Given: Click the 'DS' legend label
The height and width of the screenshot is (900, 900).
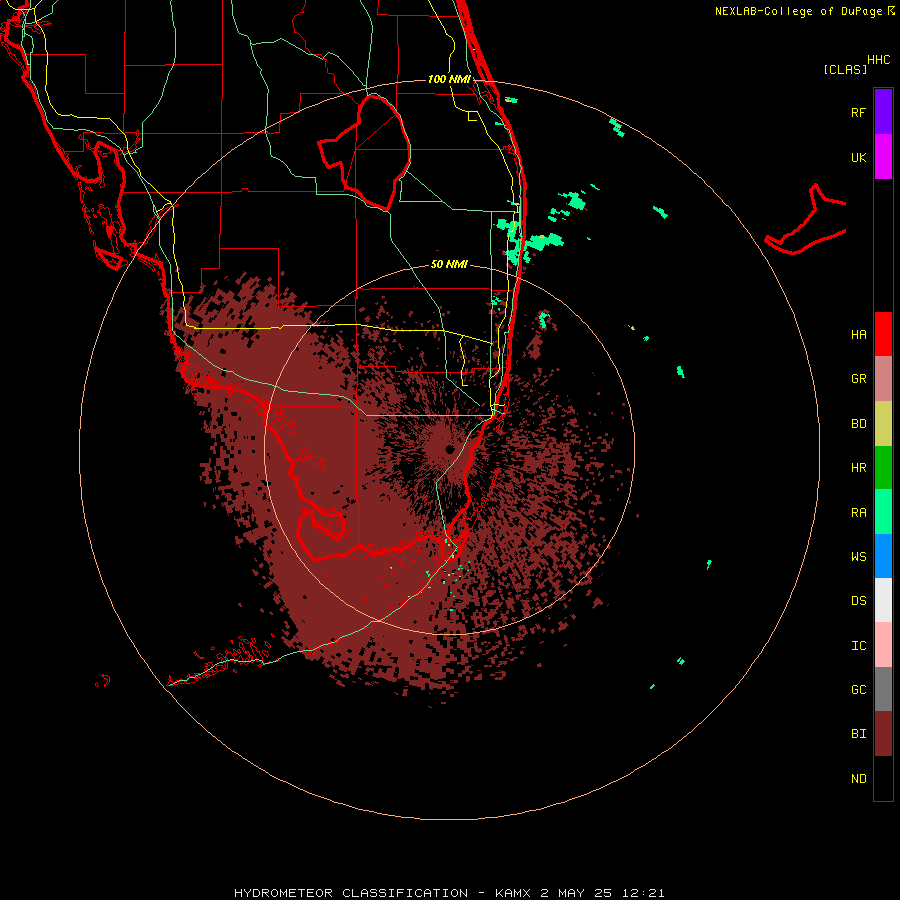Looking at the screenshot, I should click(858, 600).
